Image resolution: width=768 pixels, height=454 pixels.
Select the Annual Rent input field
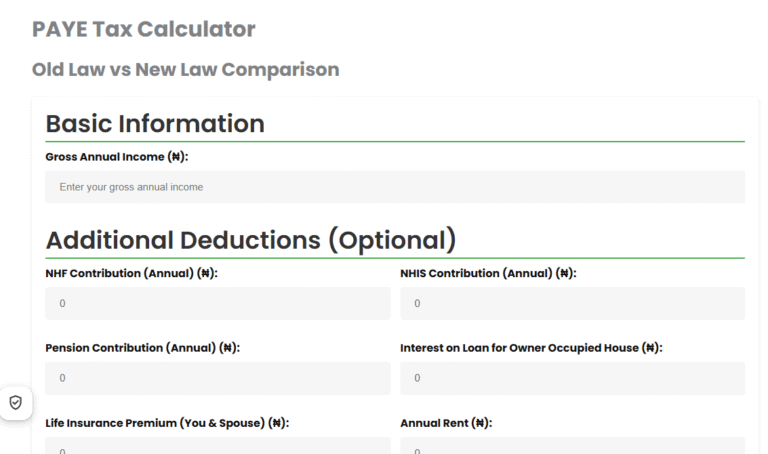(572, 447)
